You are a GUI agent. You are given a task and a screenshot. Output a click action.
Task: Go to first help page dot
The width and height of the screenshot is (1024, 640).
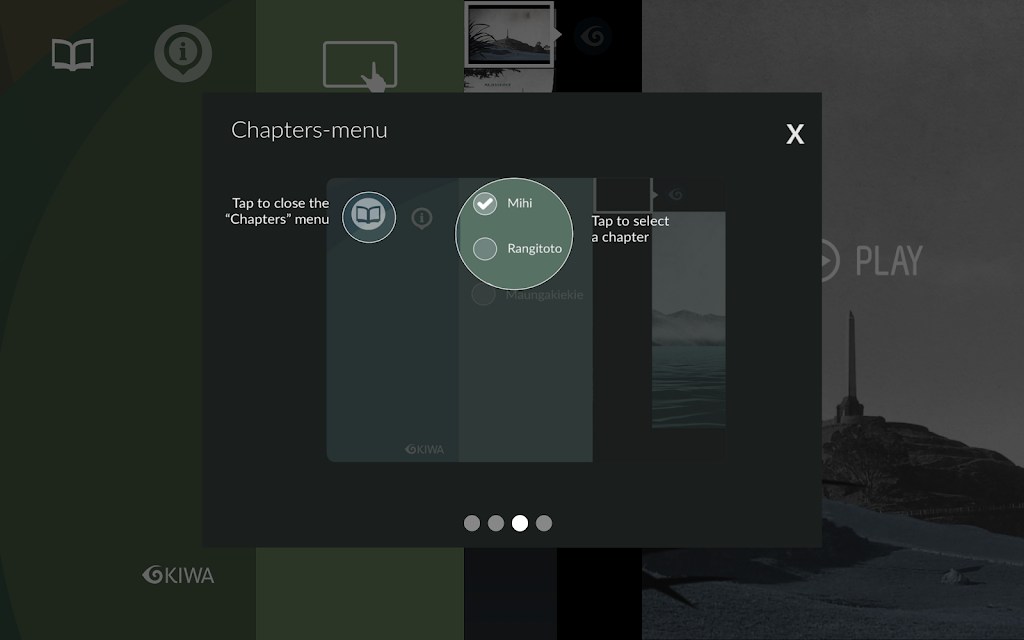coord(472,523)
